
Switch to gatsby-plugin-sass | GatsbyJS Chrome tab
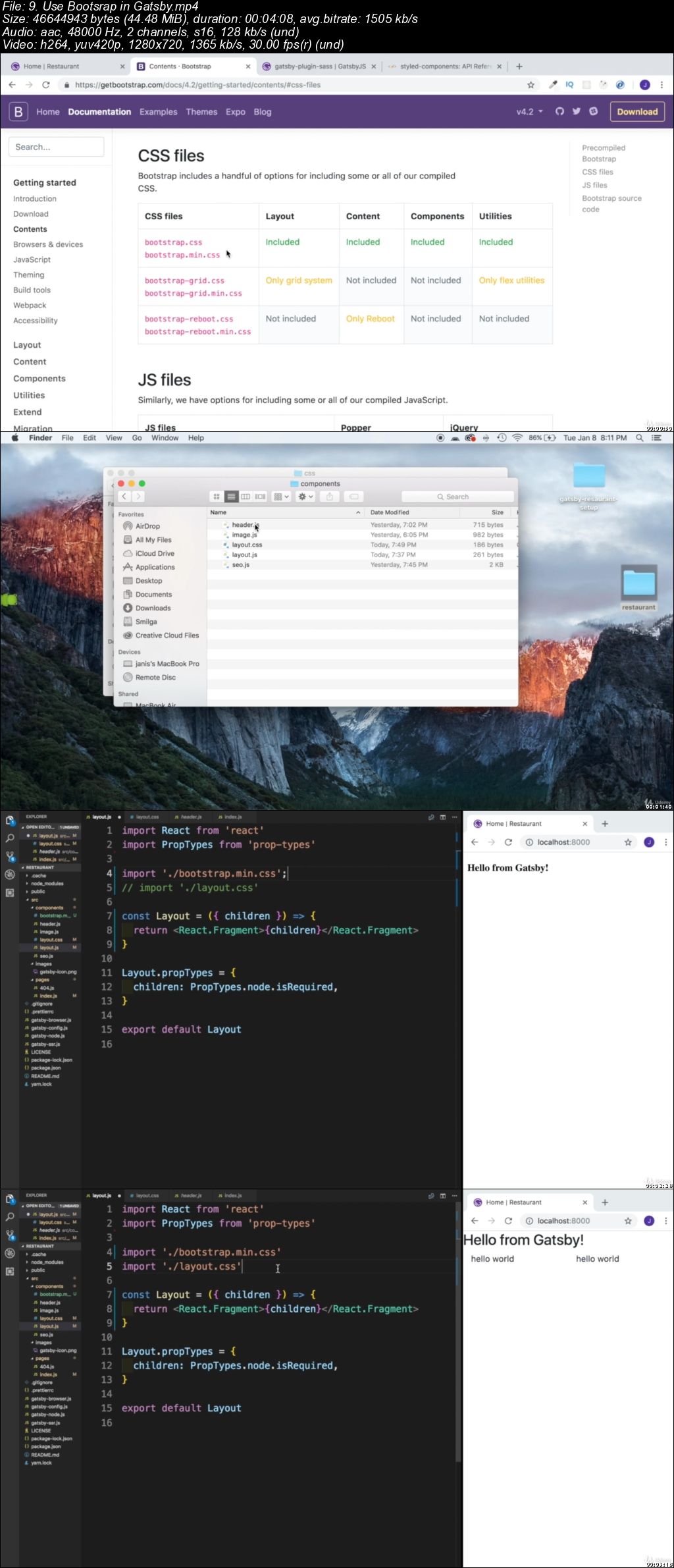[319, 67]
